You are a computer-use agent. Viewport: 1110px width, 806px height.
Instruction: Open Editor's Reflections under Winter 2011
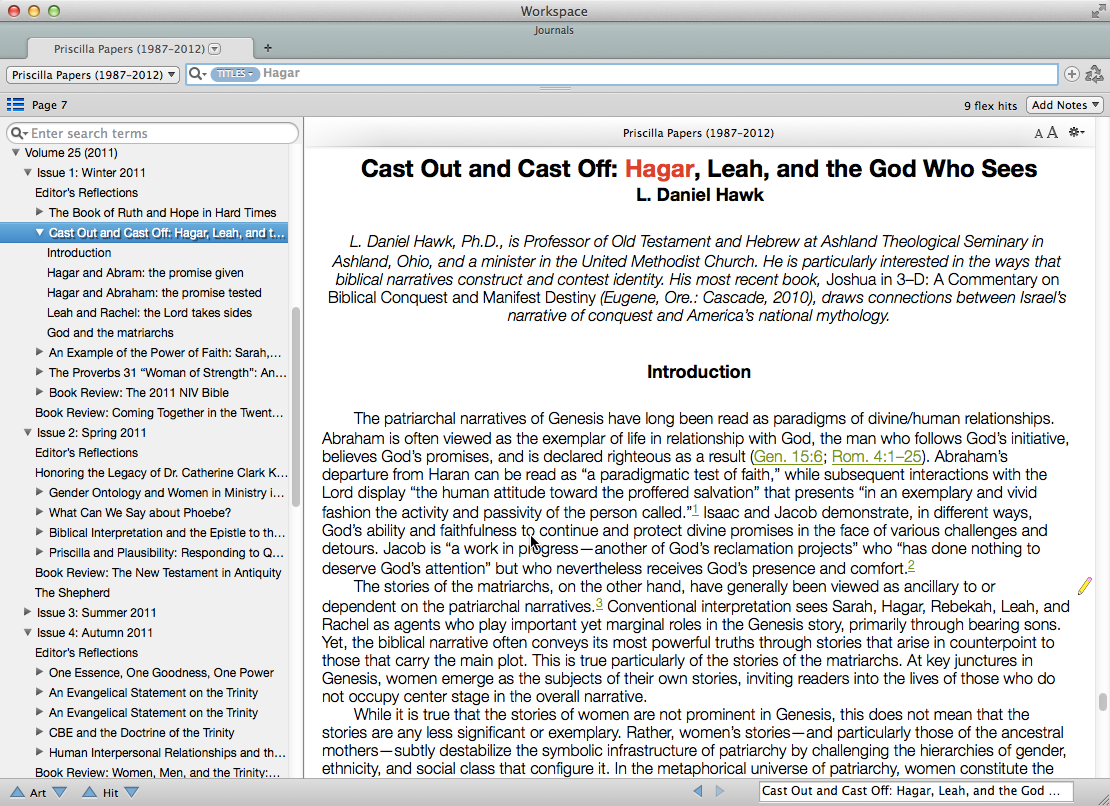coord(86,192)
